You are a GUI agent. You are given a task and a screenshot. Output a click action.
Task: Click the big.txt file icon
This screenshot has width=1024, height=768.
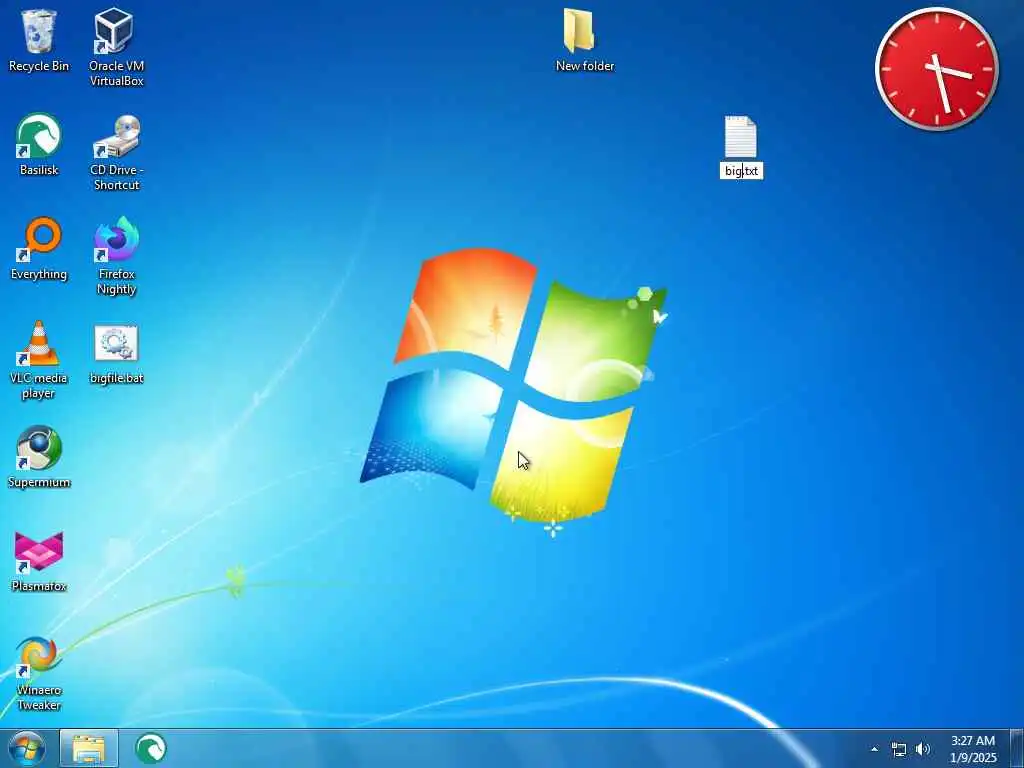pyautogui.click(x=741, y=136)
